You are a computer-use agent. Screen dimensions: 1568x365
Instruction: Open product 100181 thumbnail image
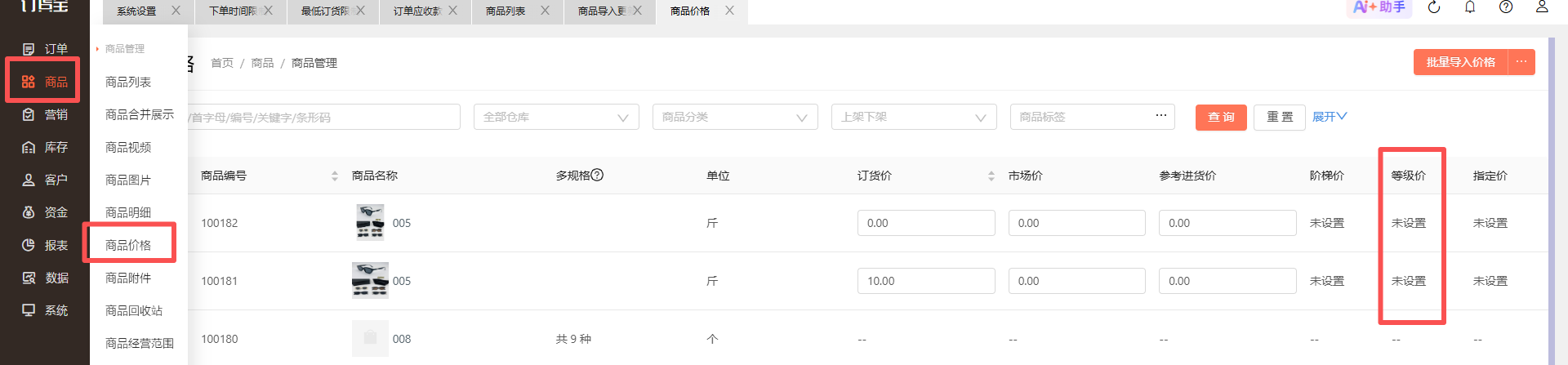[x=370, y=280]
